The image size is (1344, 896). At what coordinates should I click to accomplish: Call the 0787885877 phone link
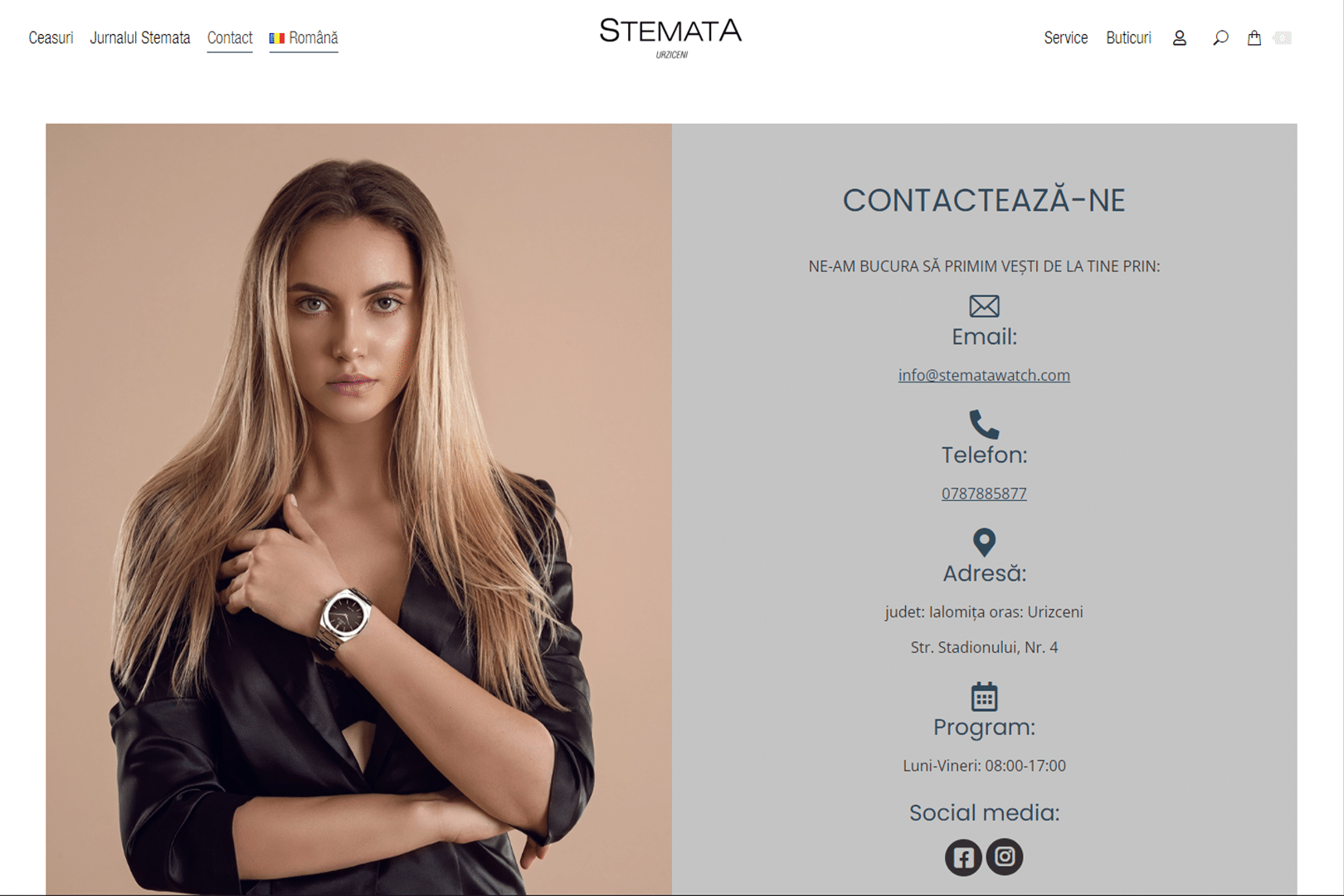click(x=984, y=494)
